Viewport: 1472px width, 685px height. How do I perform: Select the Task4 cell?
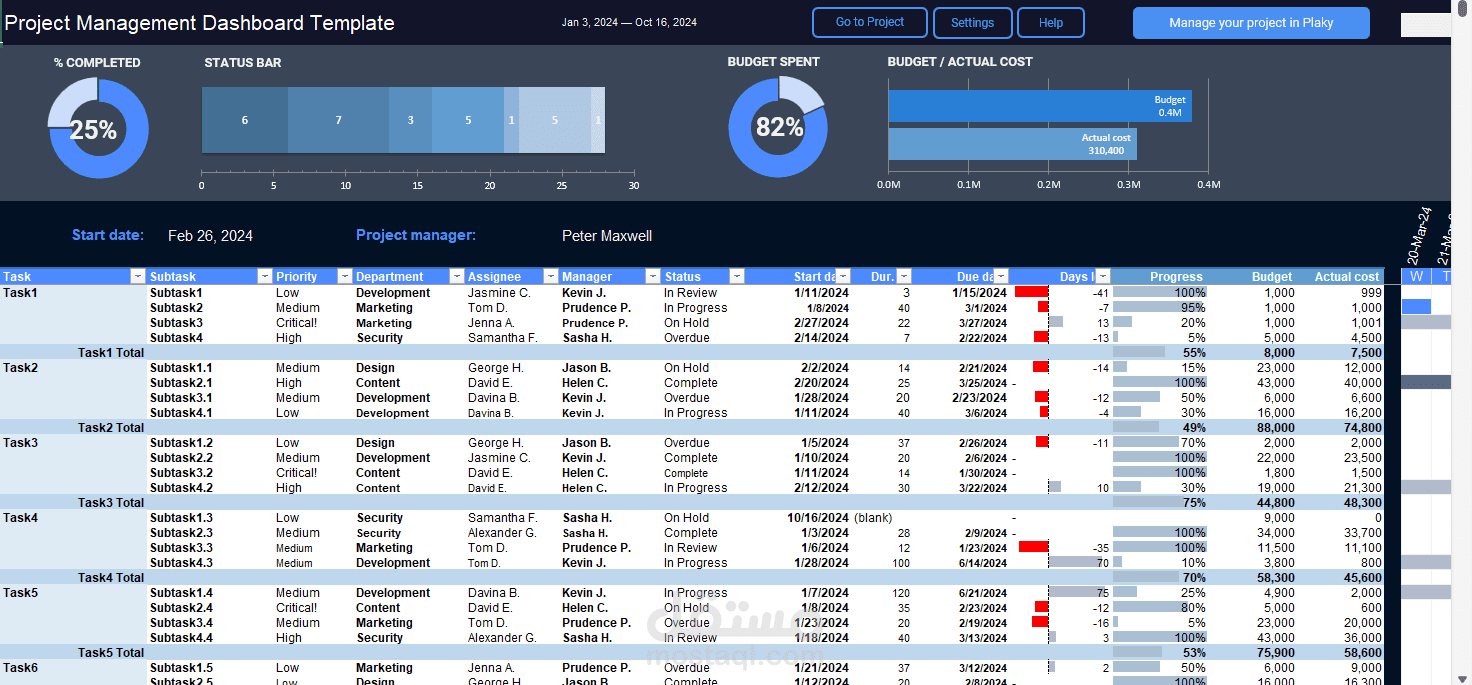click(73, 518)
